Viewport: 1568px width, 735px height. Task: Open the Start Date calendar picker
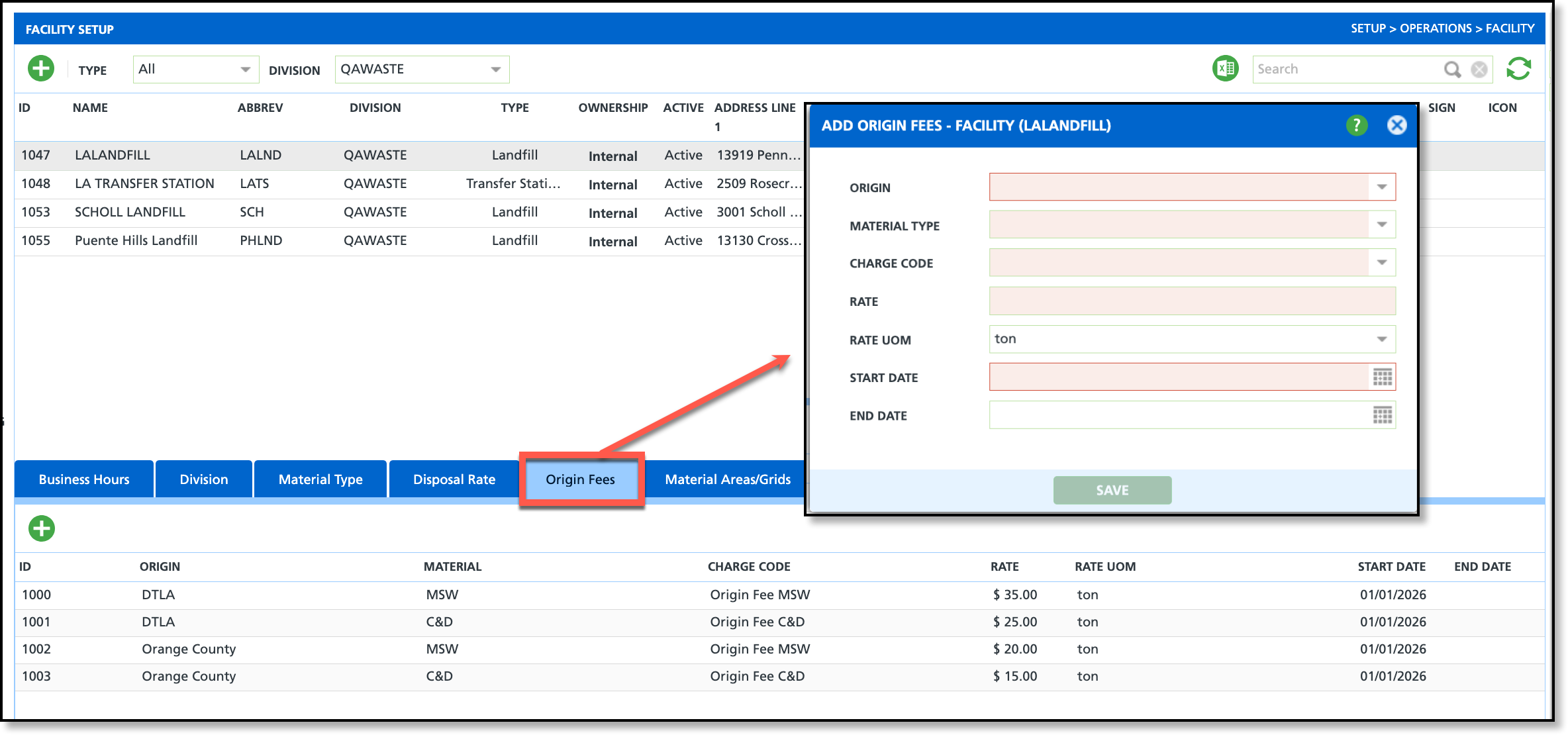point(1382,377)
